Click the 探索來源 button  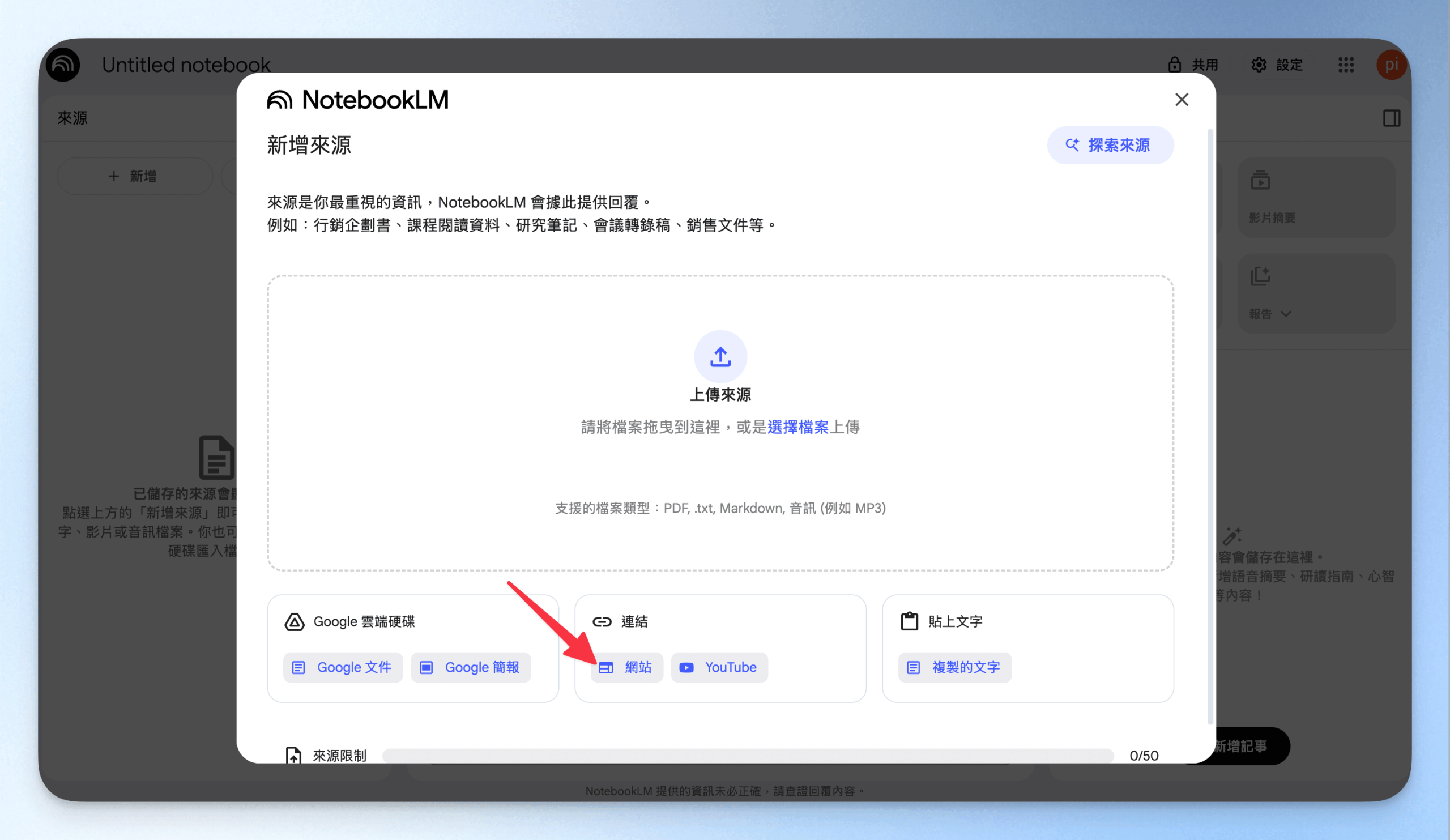tap(1110, 145)
